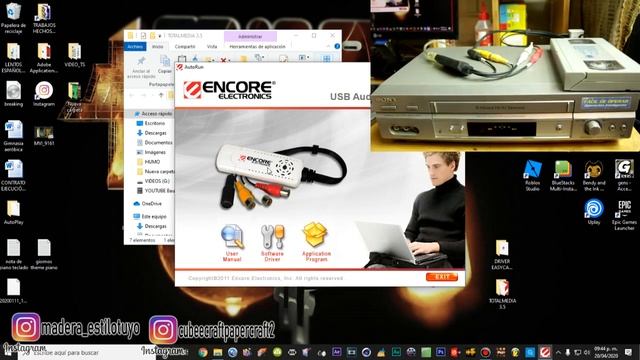
Task: Switch to the Compartir ribbon tab
Action: tap(185, 47)
